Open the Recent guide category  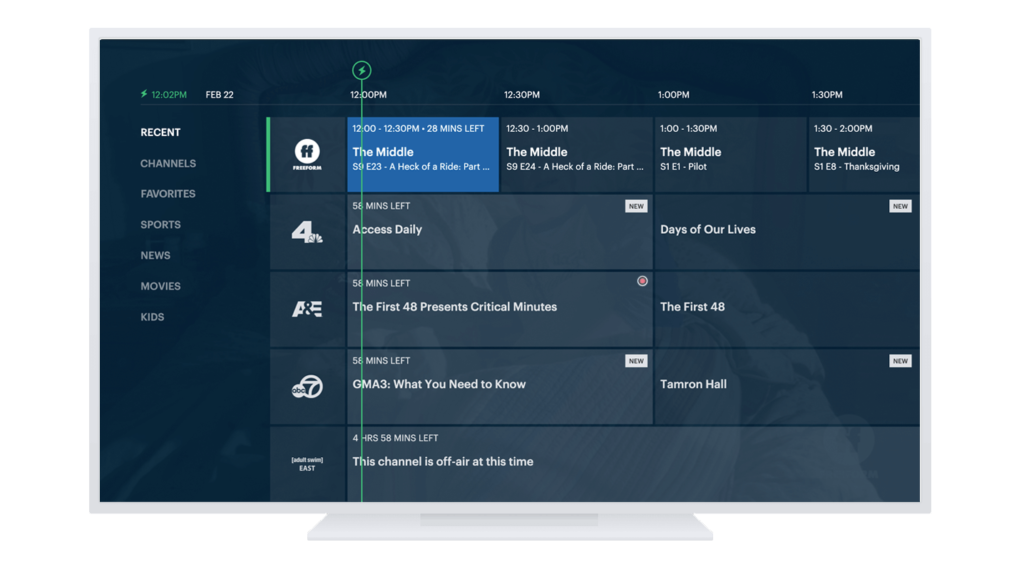(160, 133)
